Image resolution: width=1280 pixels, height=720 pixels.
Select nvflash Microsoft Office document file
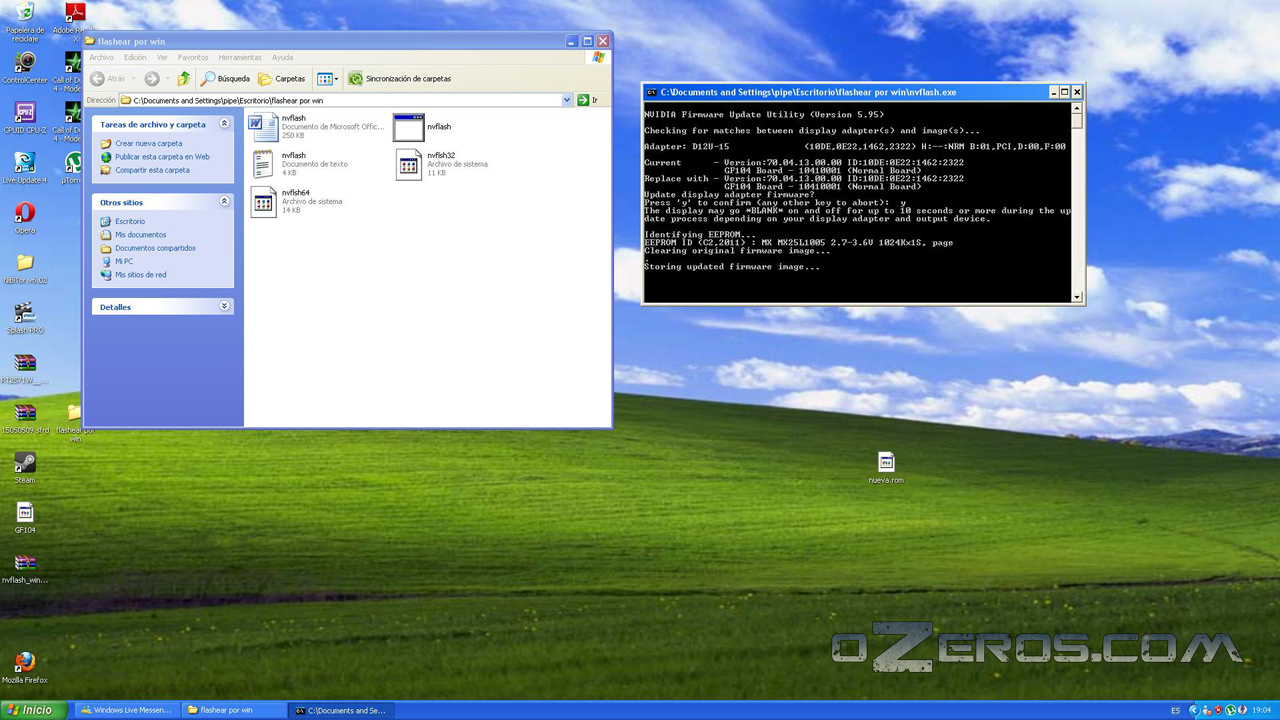tap(263, 127)
